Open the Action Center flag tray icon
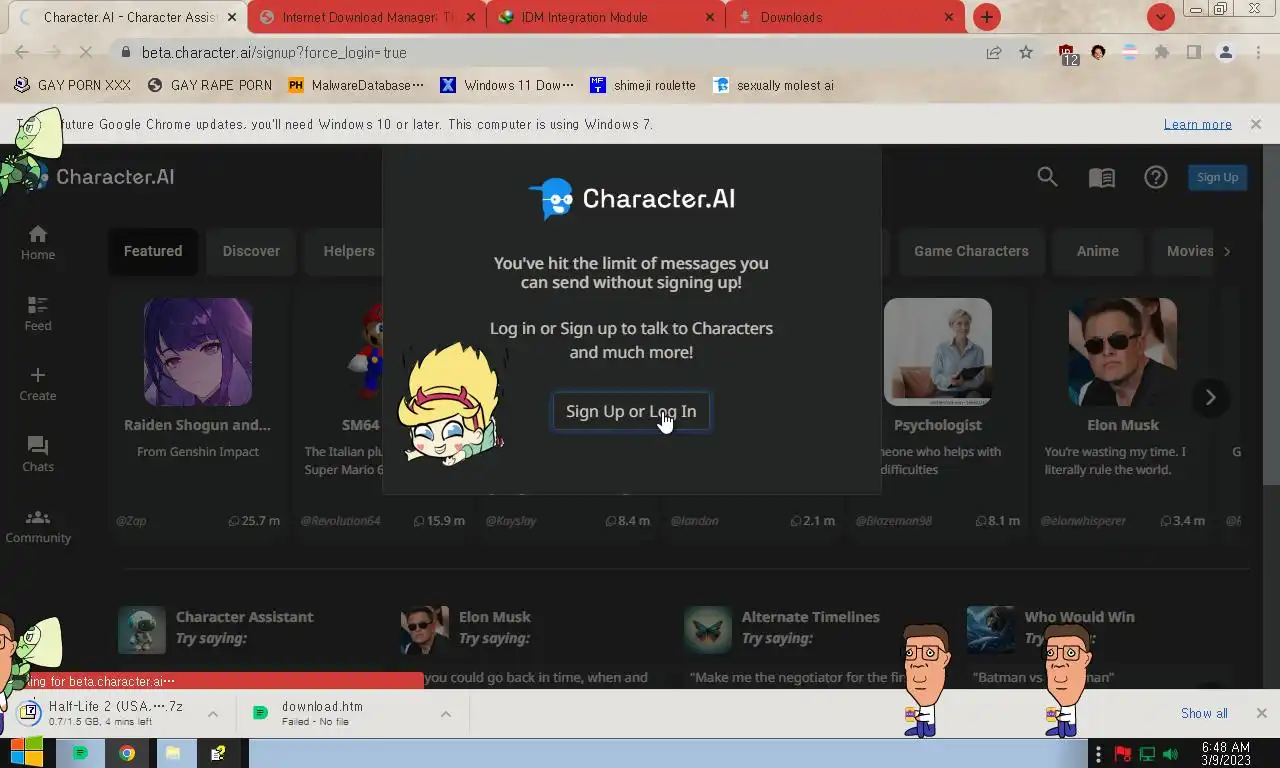This screenshot has width=1280, height=768. 1123,754
